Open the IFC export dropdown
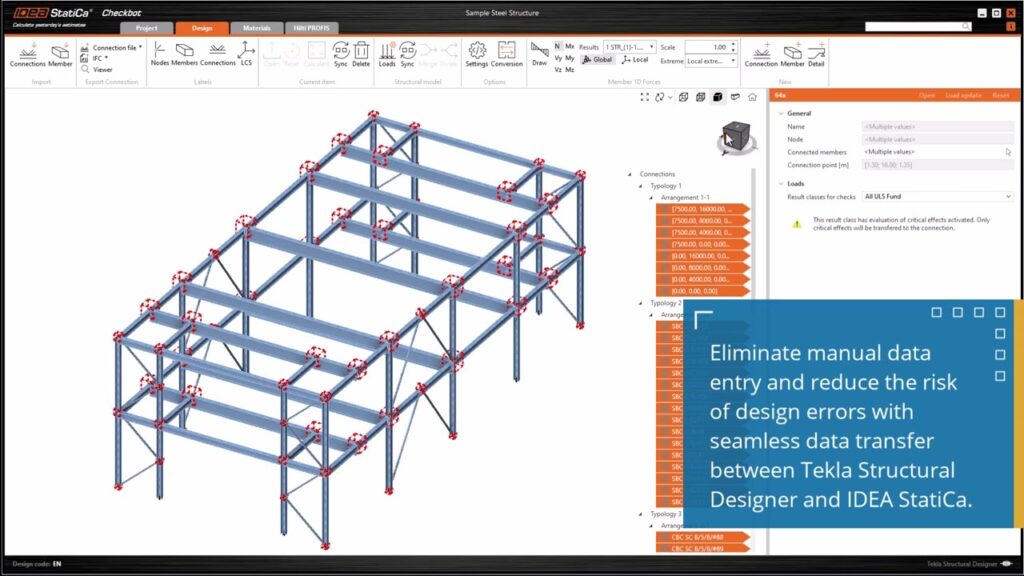Viewport: 1024px width, 576px height. pyautogui.click(x=95, y=58)
